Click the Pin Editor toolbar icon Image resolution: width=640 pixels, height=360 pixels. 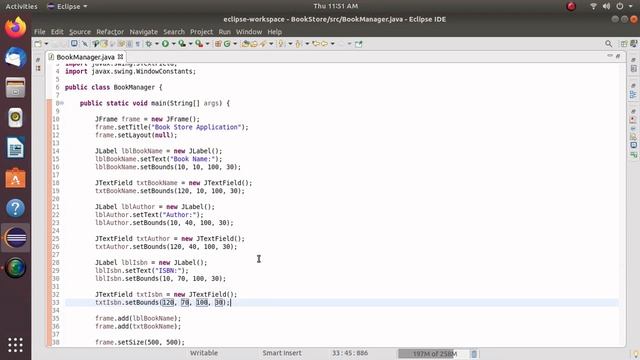pos(358,44)
